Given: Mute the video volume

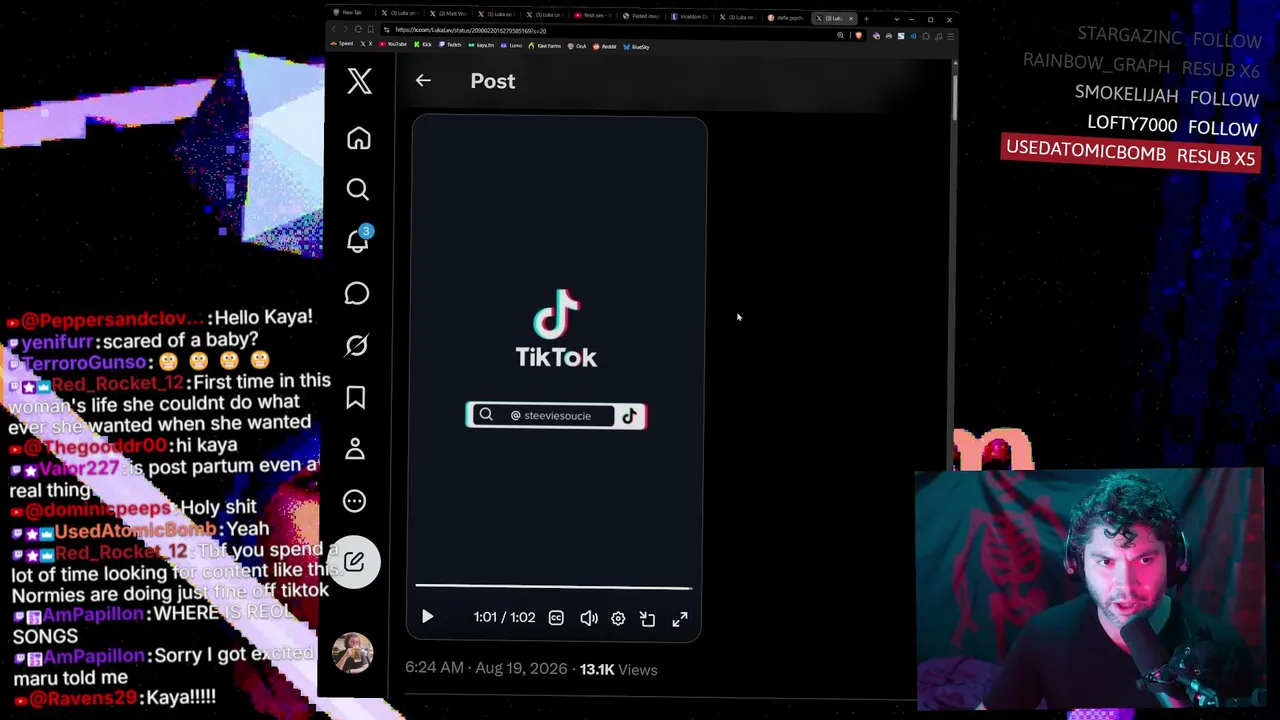Looking at the screenshot, I should point(589,618).
